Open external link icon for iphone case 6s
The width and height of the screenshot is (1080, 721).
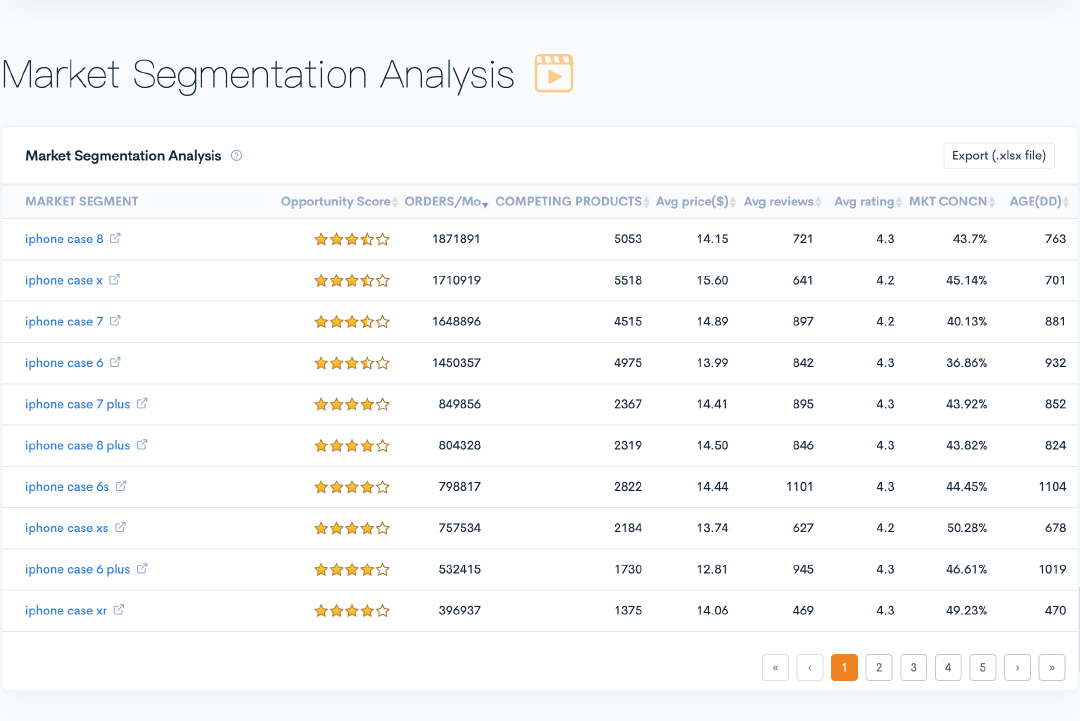pyautogui.click(x=121, y=486)
